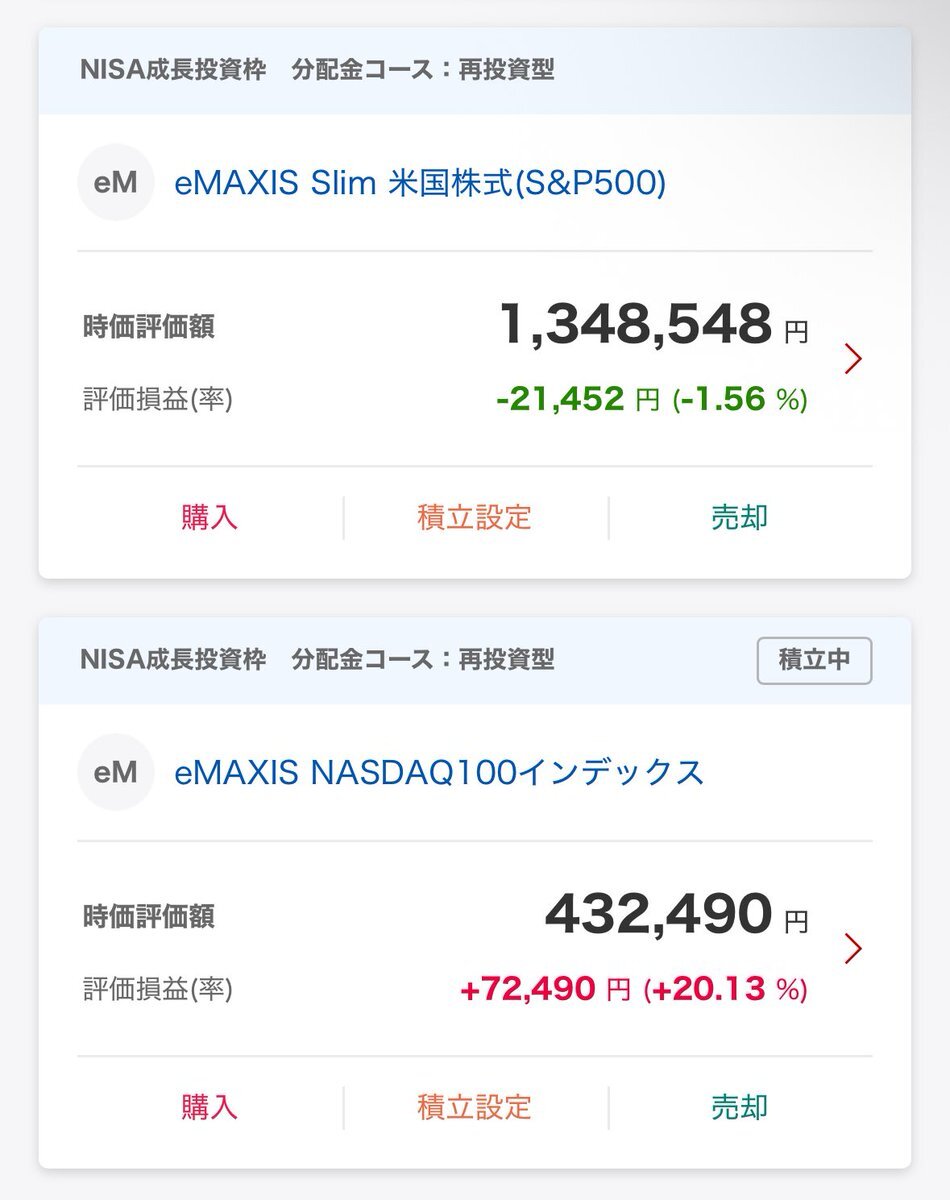
Task: Click 時価評価額 label on NASDAQ100 card
Action: [x=148, y=916]
